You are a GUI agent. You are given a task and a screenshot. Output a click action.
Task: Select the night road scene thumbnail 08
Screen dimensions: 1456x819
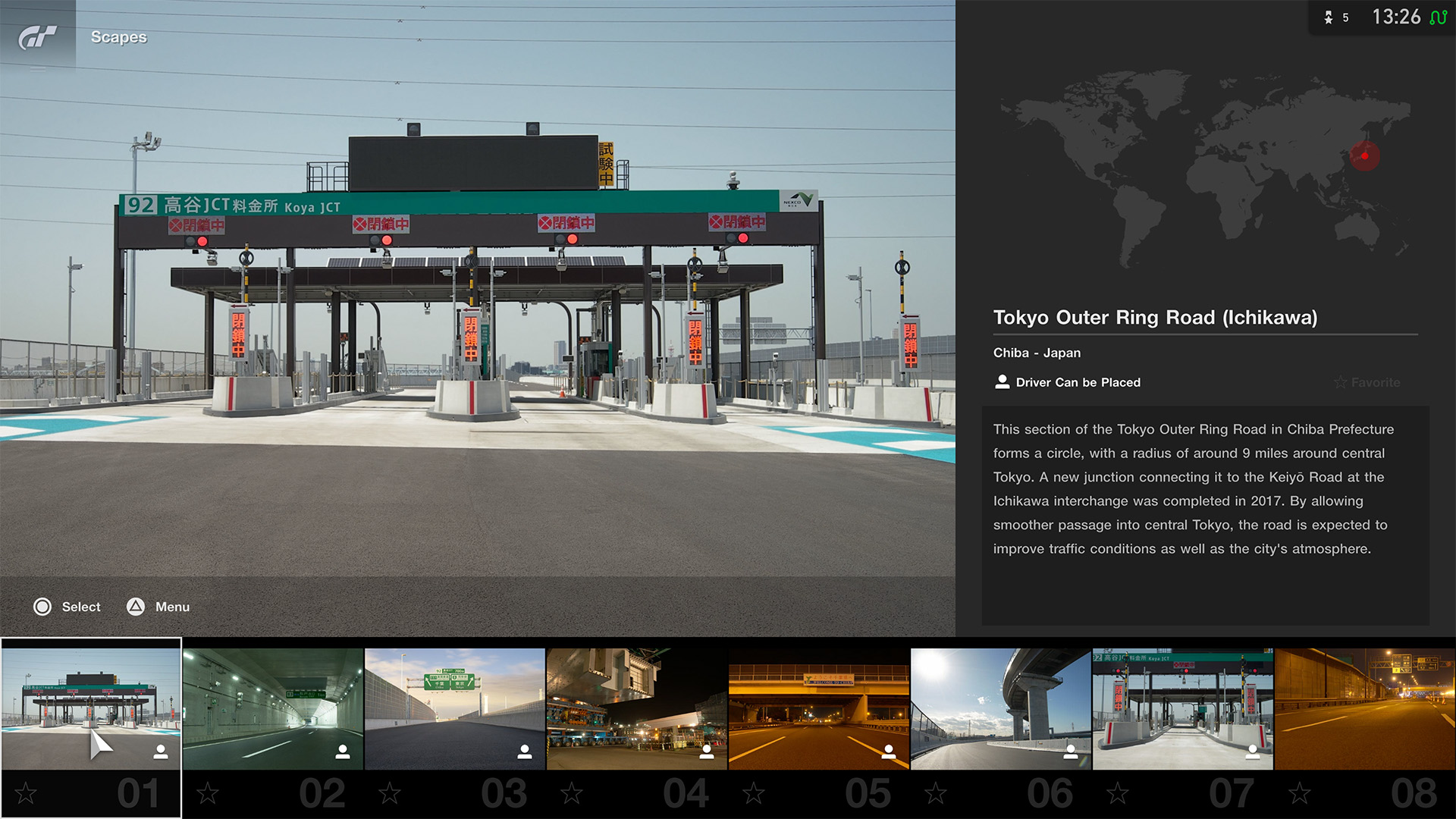tap(1365, 708)
